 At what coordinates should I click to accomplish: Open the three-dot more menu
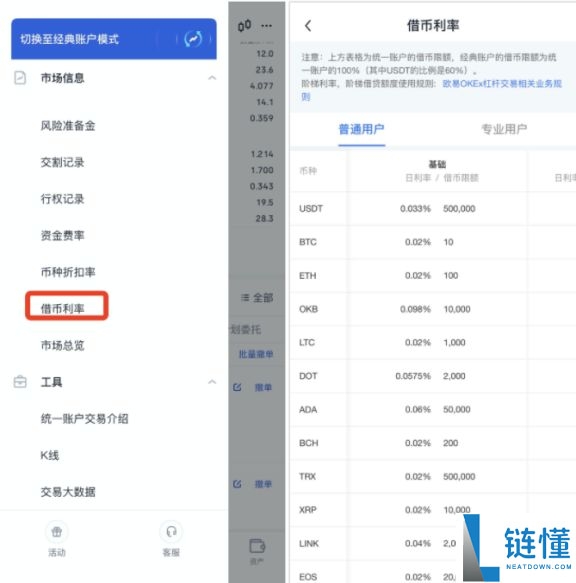click(x=266, y=26)
